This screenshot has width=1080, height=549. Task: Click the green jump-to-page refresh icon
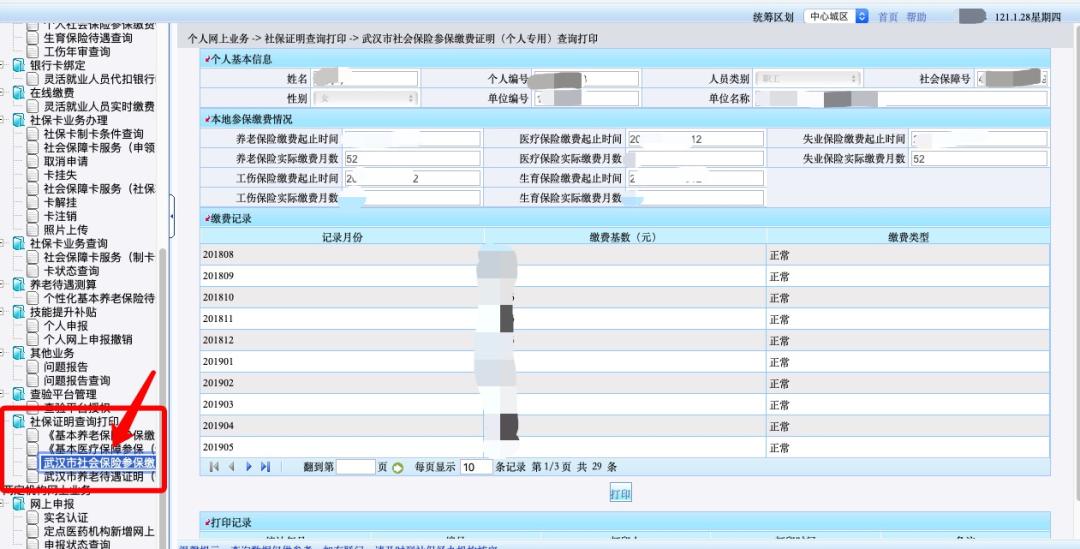coord(397,468)
